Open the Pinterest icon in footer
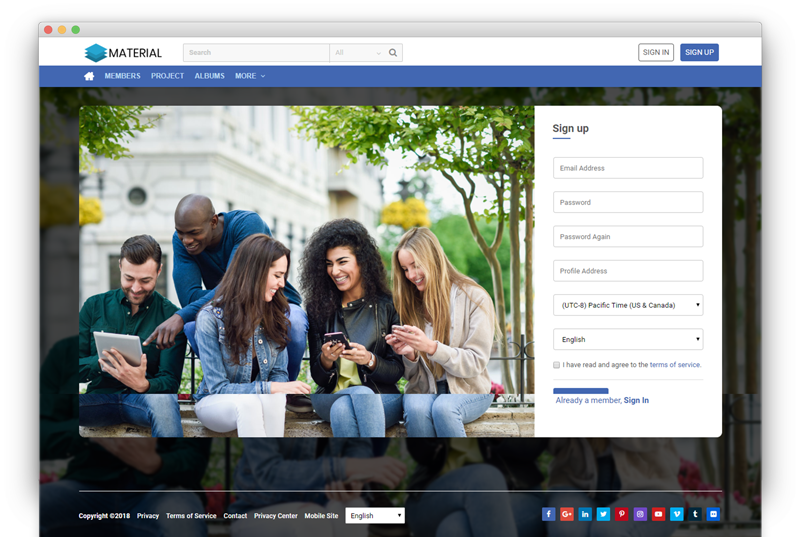The height and width of the screenshot is (537, 800). click(621, 514)
